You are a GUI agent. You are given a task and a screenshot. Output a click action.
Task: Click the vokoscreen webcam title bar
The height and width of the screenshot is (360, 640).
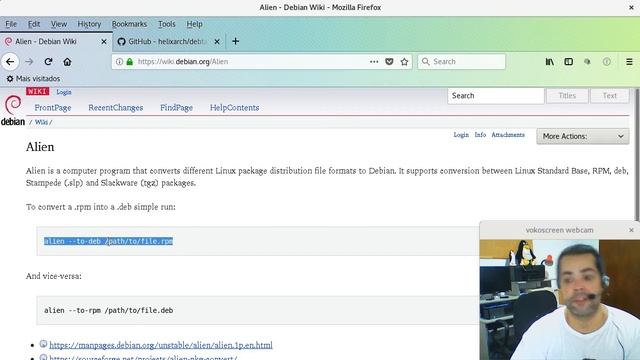pos(559,230)
